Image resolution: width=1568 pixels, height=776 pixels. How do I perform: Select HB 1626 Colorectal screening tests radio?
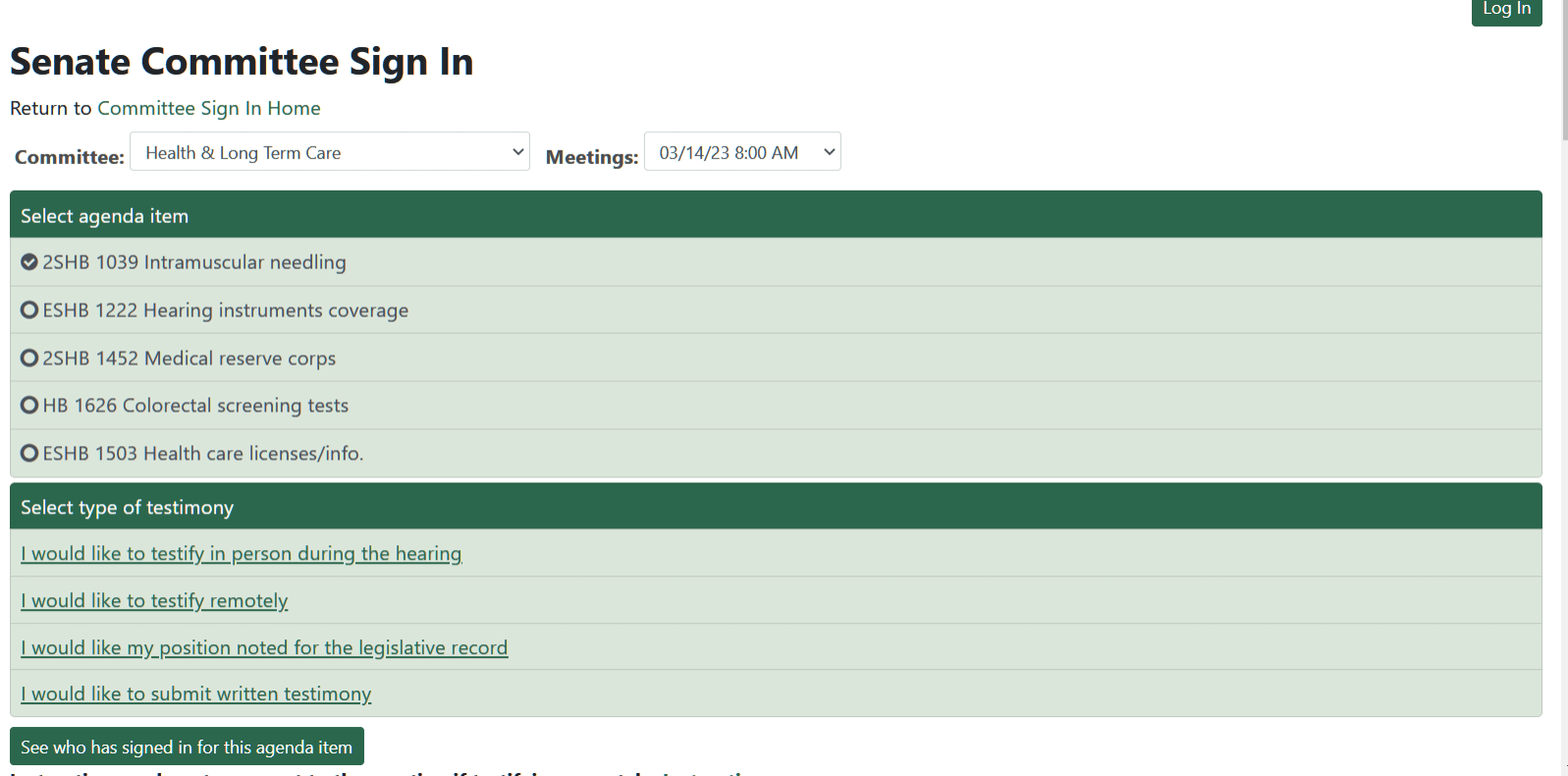click(x=29, y=406)
